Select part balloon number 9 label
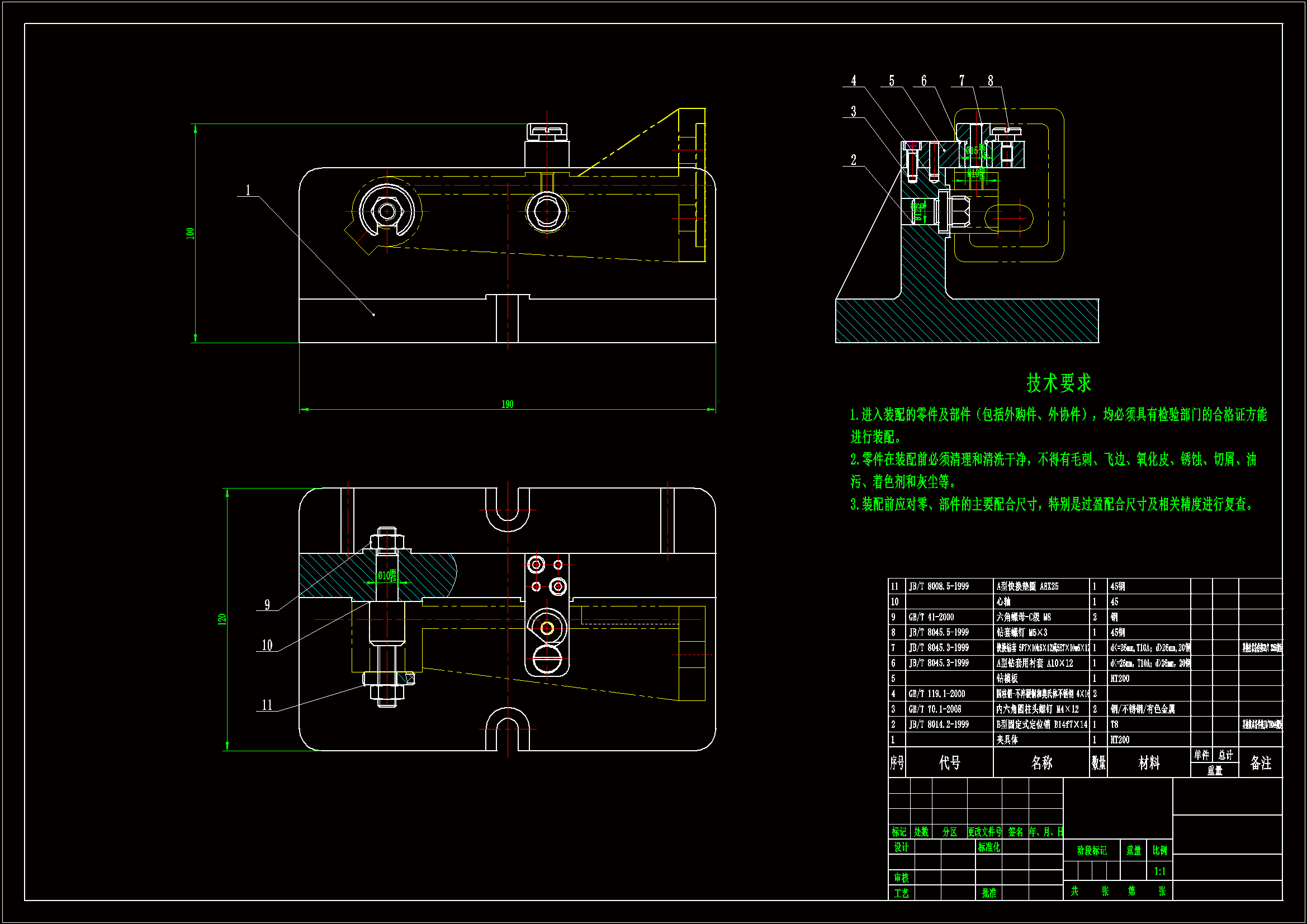1307x924 pixels. click(267, 605)
